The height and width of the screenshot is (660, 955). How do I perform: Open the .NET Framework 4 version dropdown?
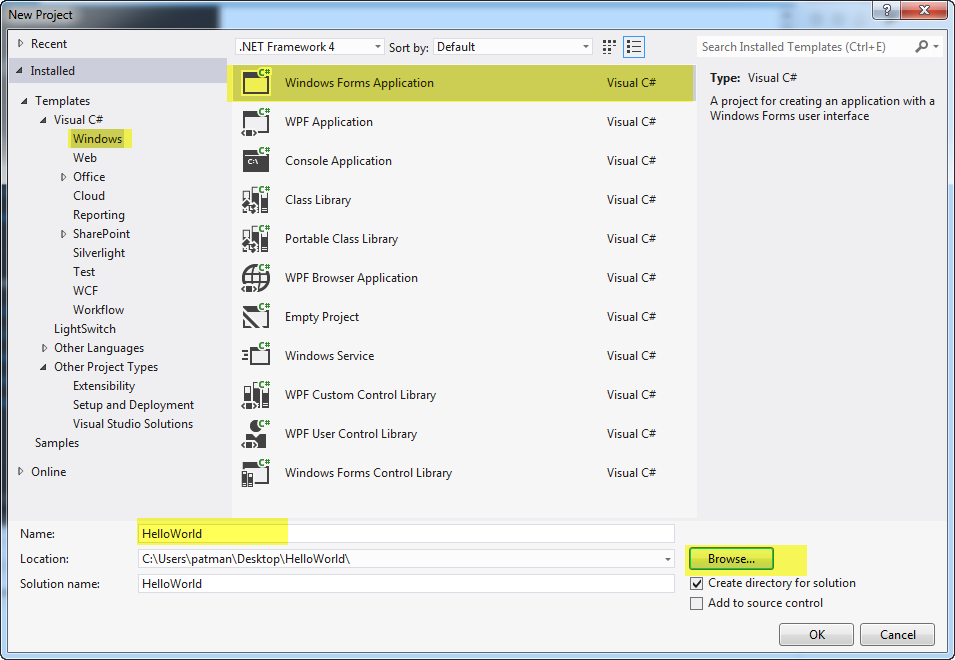pyautogui.click(x=310, y=47)
